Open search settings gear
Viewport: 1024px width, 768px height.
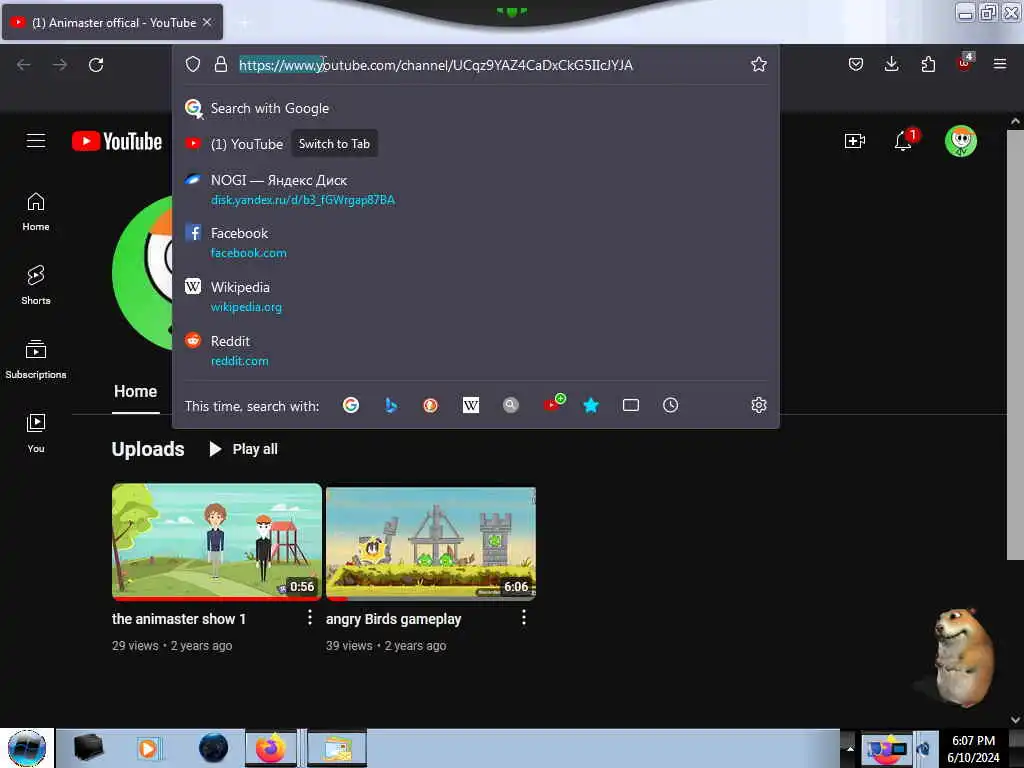pos(758,405)
